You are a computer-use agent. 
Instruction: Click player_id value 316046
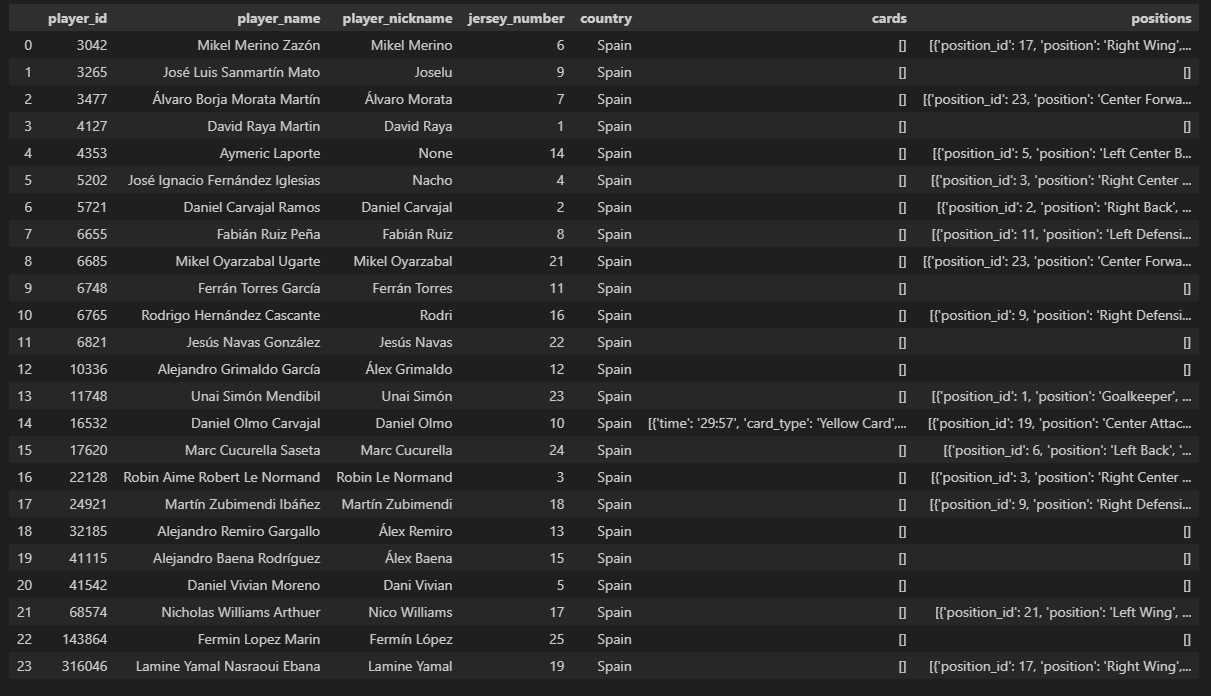83,666
